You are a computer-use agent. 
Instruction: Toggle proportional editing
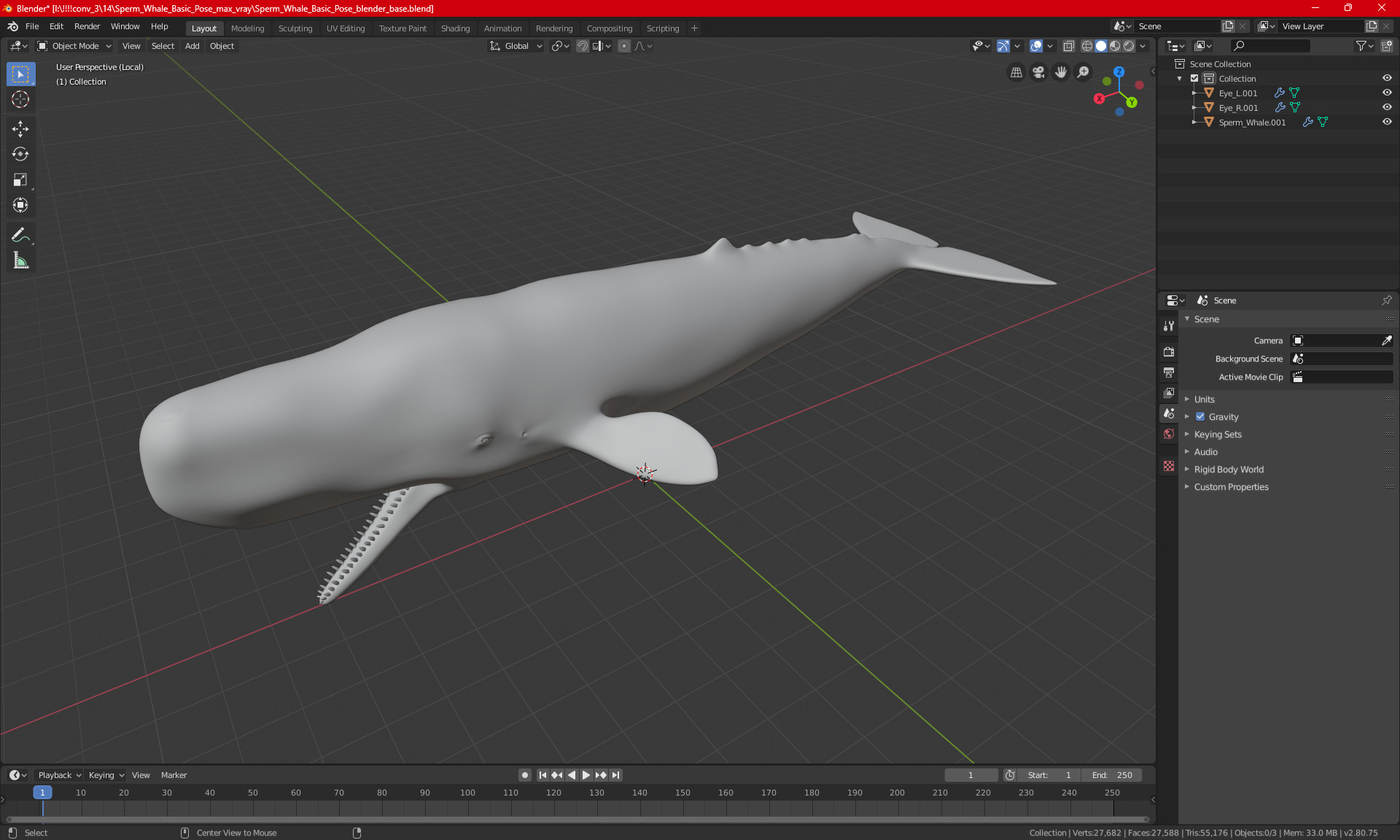pos(624,46)
